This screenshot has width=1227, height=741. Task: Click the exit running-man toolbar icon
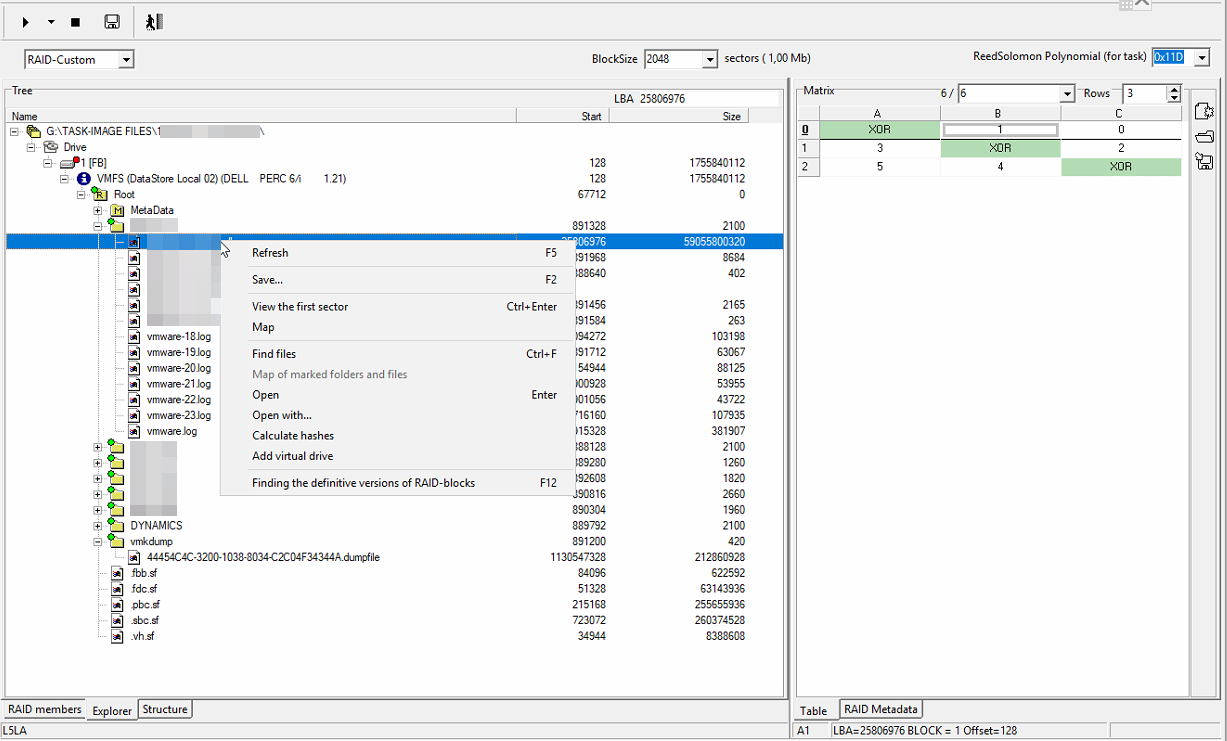click(153, 22)
